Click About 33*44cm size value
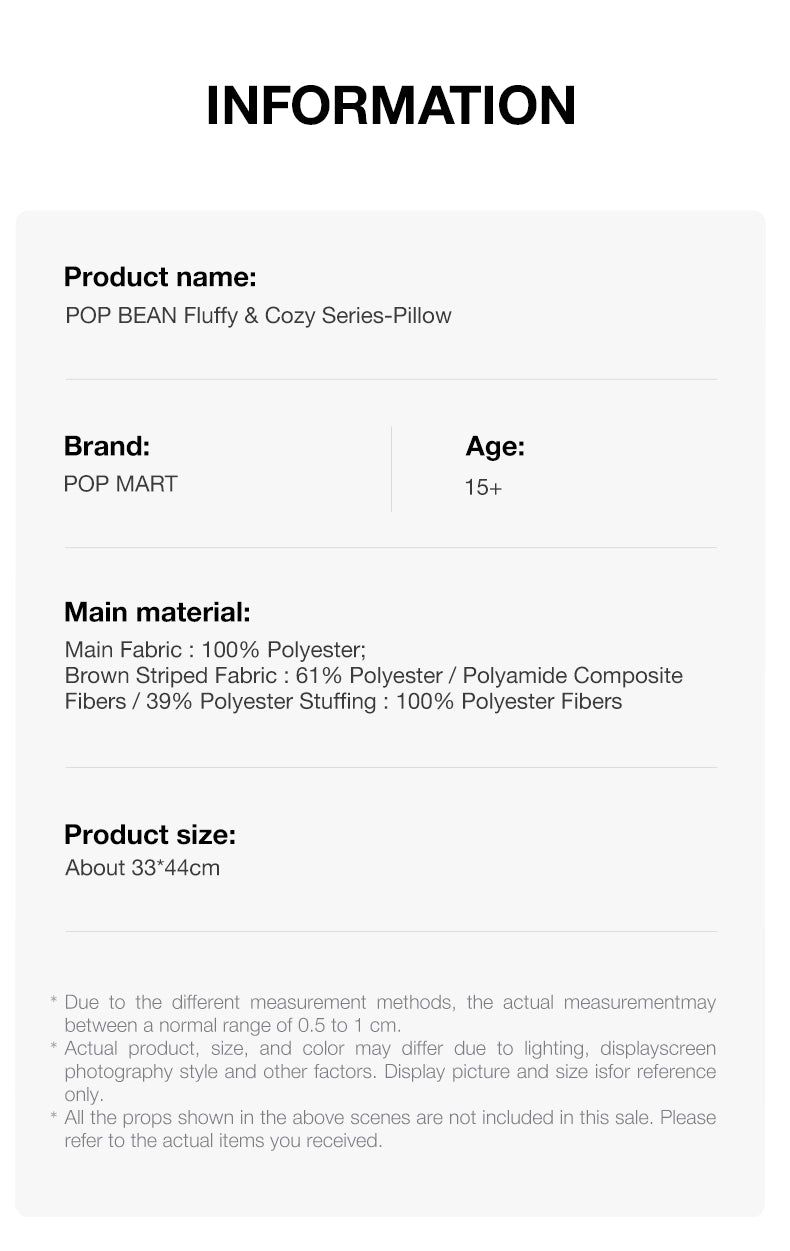 (142, 868)
